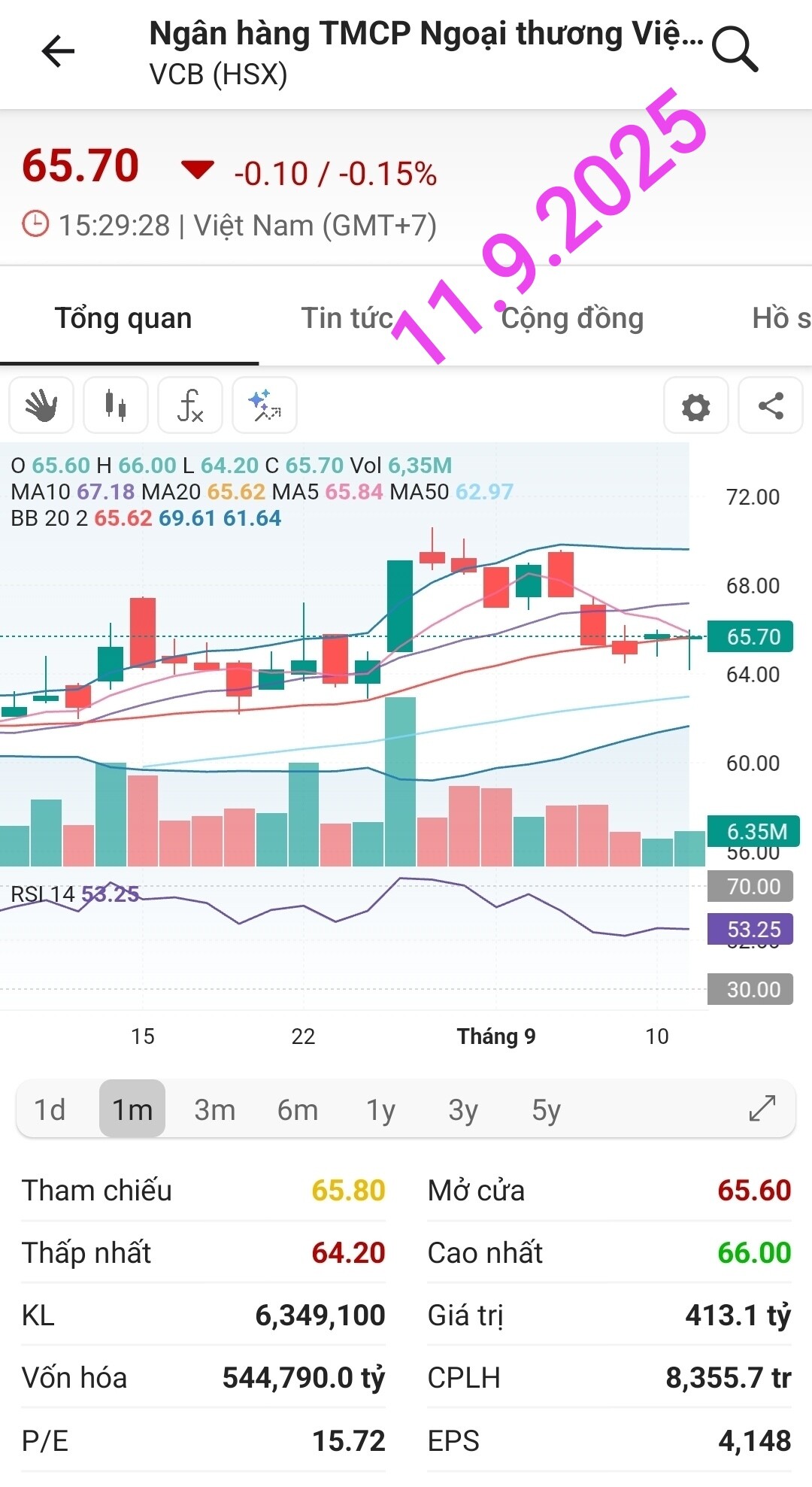Change the candlestick chart type
This screenshot has width=812, height=1487.
[116, 405]
